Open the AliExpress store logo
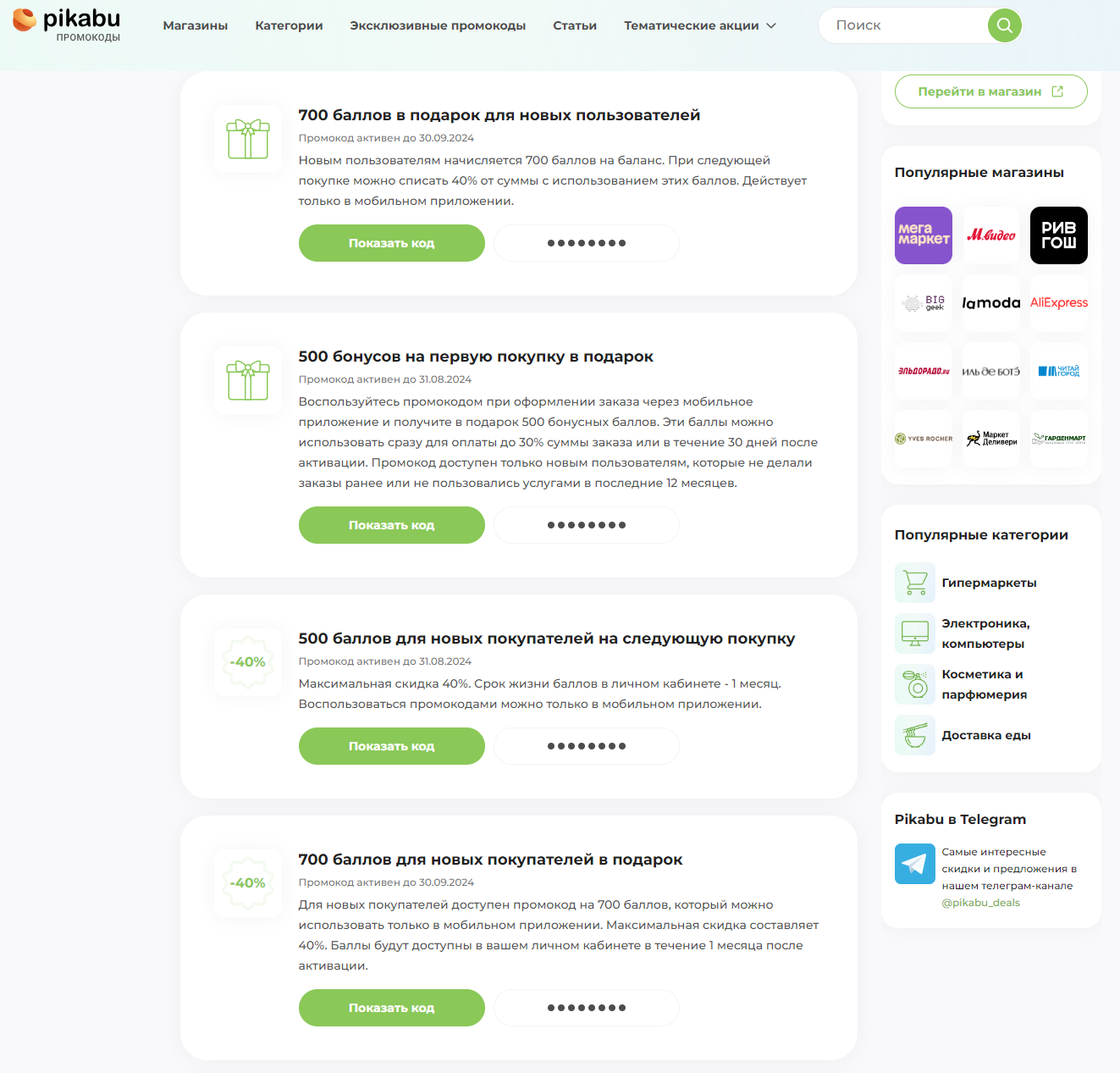Screen dimensions: 1120x1073 point(1059,303)
